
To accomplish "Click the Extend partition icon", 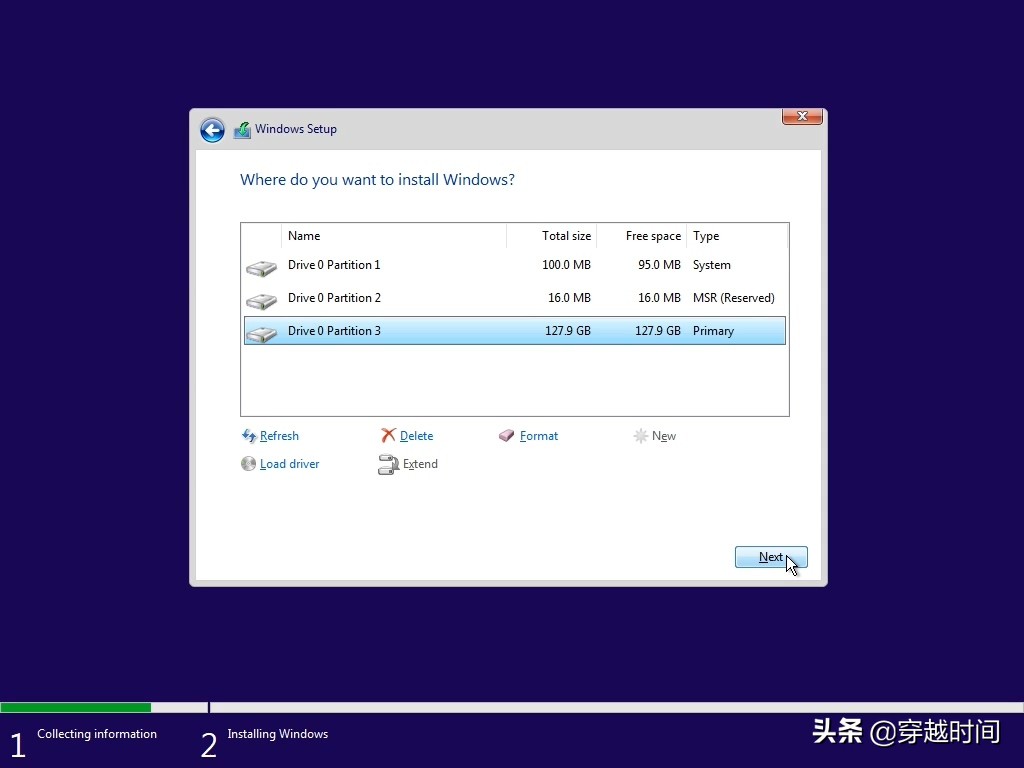I will coord(389,464).
